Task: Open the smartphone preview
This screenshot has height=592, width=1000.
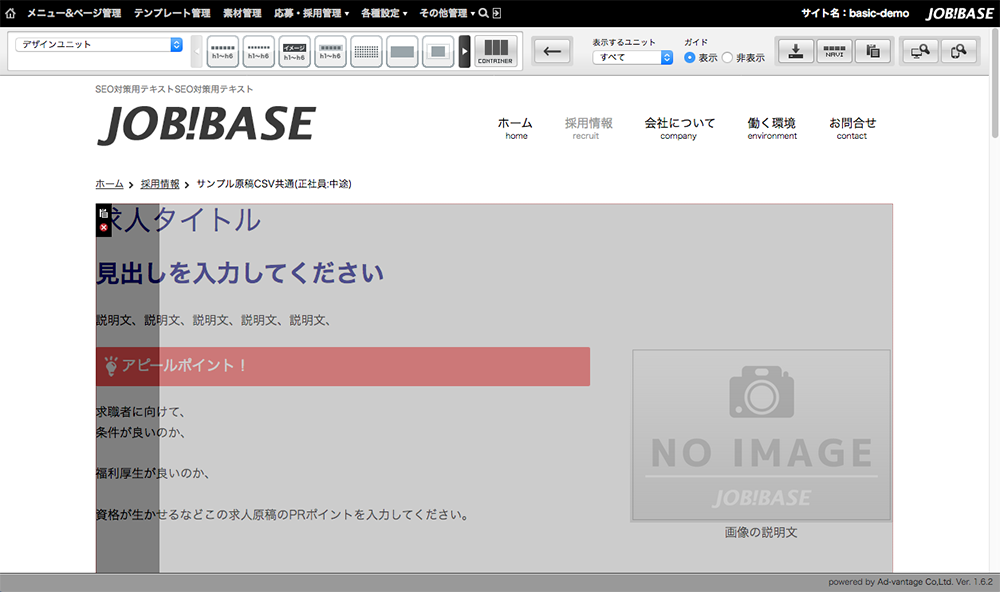Action: pos(958,51)
